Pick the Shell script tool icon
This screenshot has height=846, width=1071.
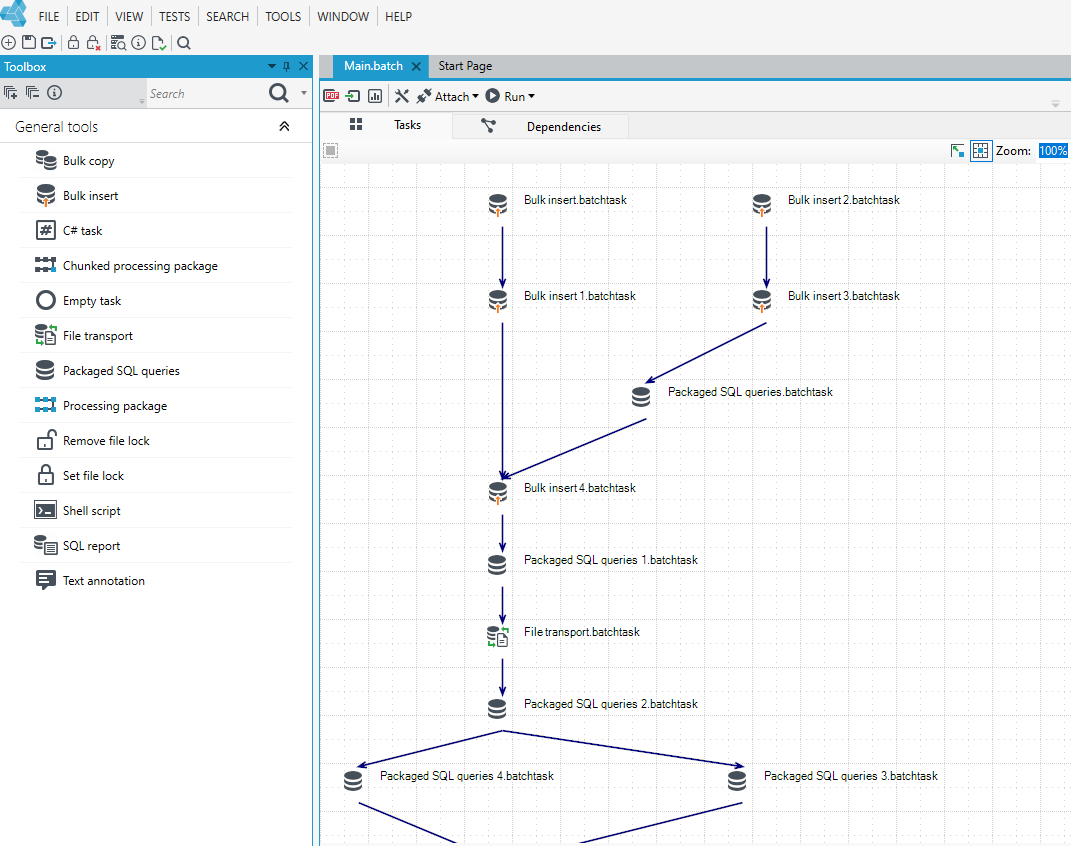(x=45, y=511)
